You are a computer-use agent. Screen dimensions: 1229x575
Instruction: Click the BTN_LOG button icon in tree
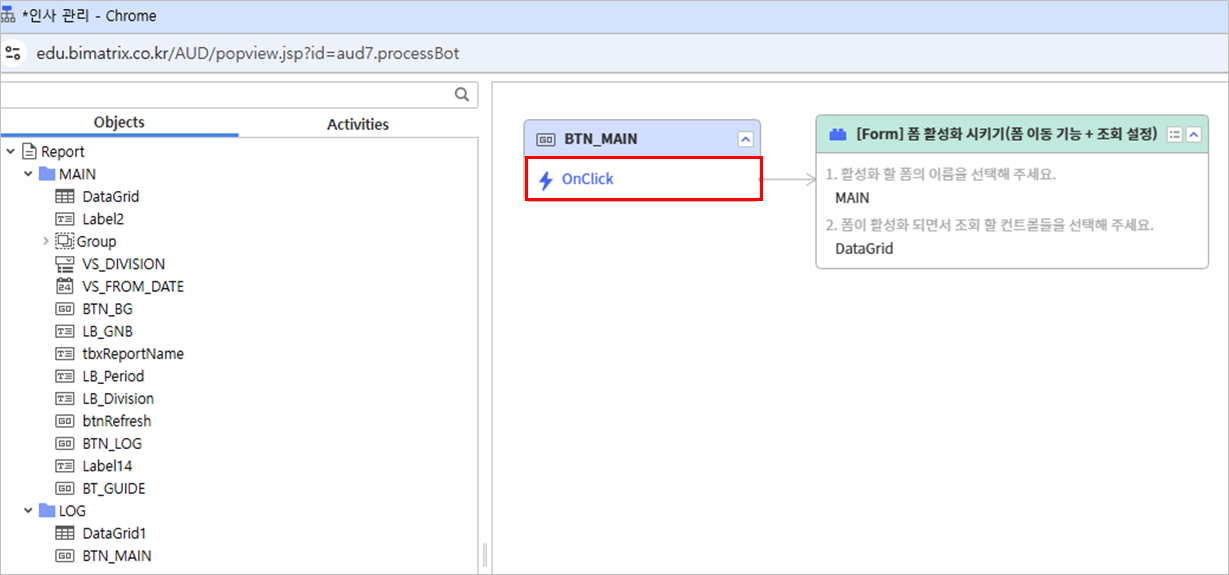65,444
